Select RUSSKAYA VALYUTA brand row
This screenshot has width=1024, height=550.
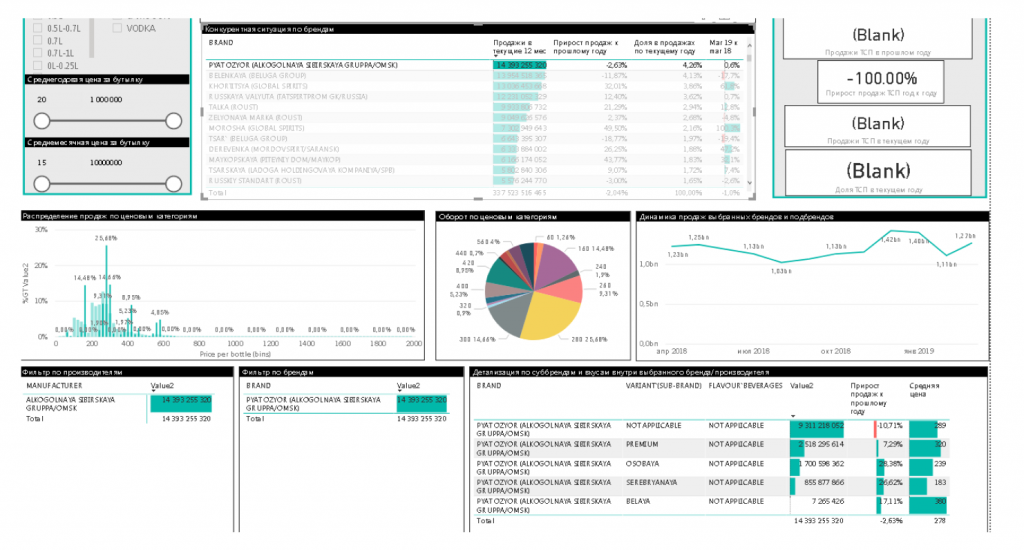coord(475,97)
